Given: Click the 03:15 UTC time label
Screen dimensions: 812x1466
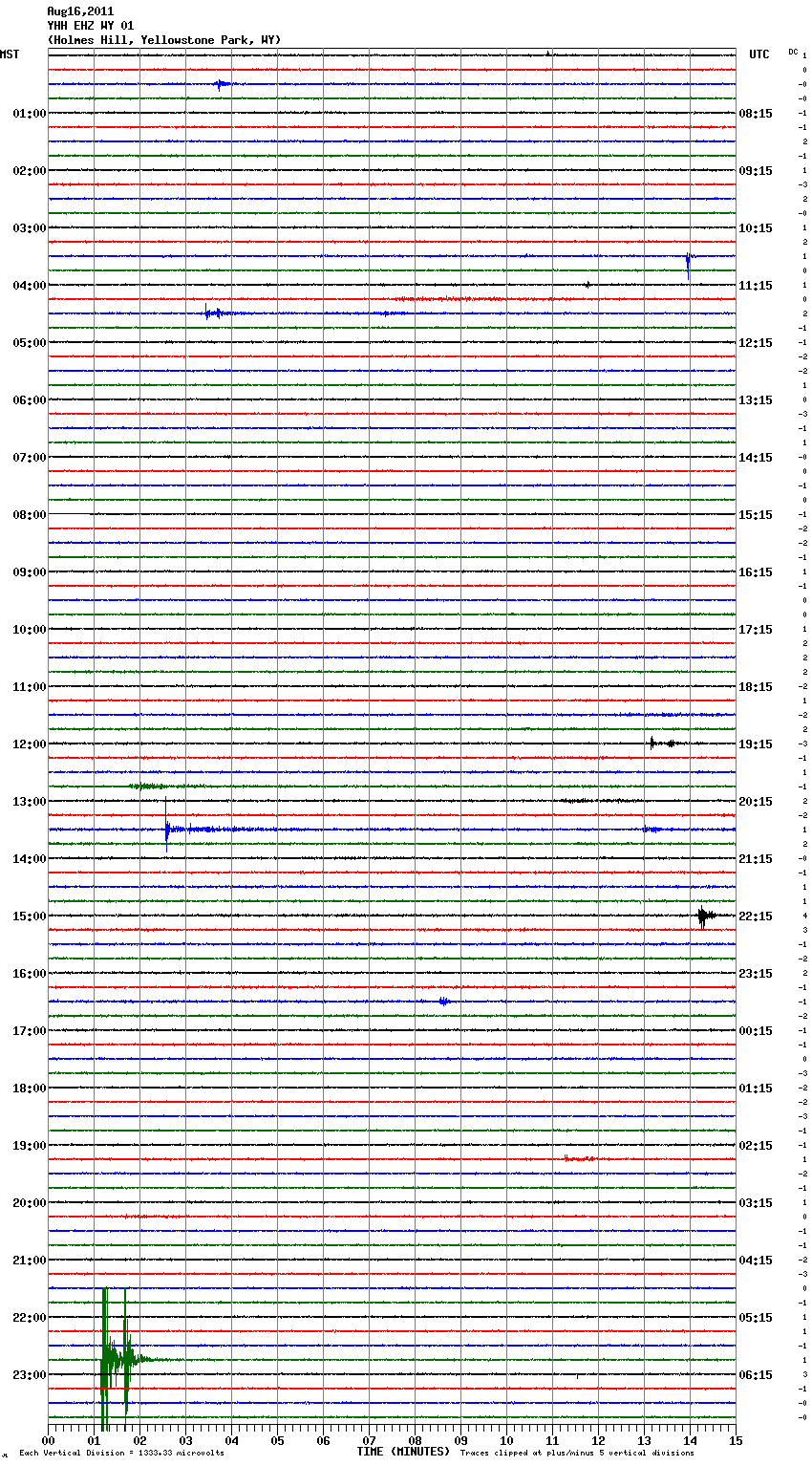Looking at the screenshot, I should (x=756, y=1203).
